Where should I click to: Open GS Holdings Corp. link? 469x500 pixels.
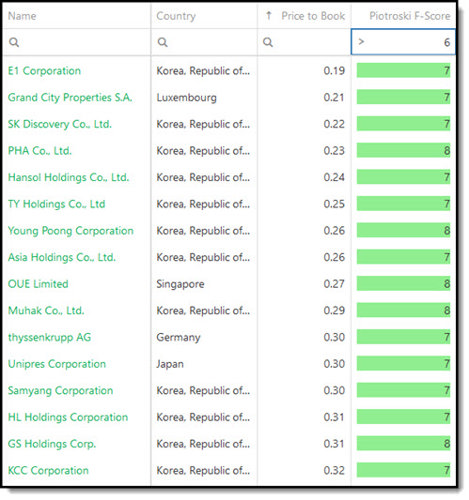pyautogui.click(x=52, y=444)
